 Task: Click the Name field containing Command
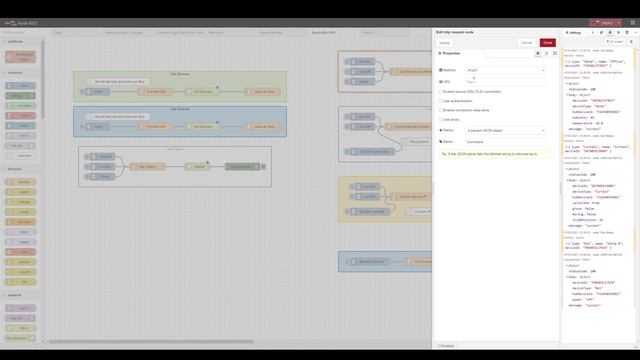(505, 142)
